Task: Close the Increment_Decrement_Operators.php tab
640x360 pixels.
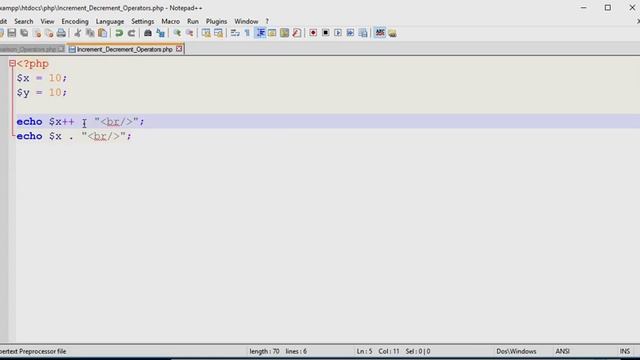Action: [x=179, y=49]
